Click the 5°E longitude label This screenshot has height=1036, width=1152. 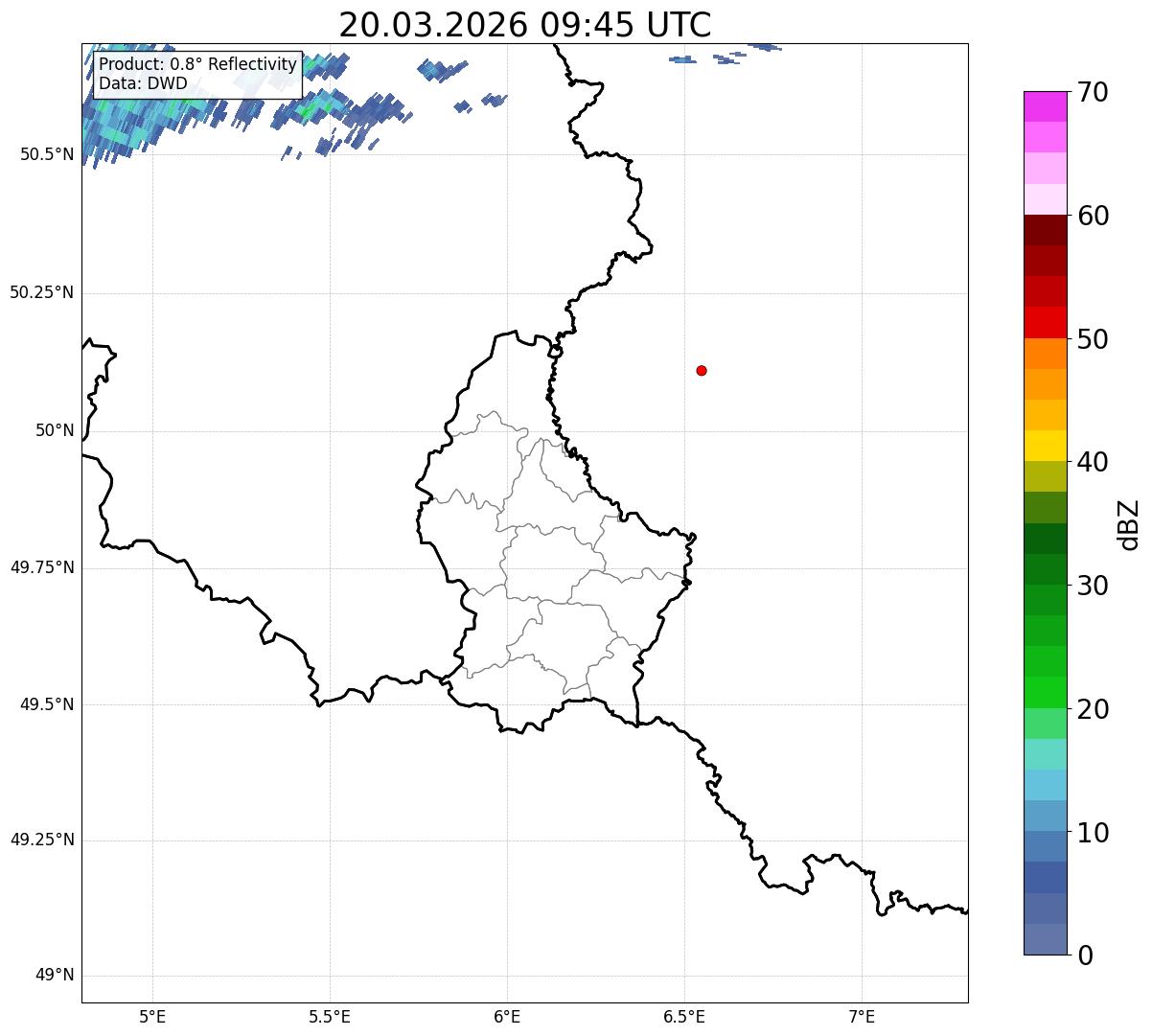click(152, 1016)
